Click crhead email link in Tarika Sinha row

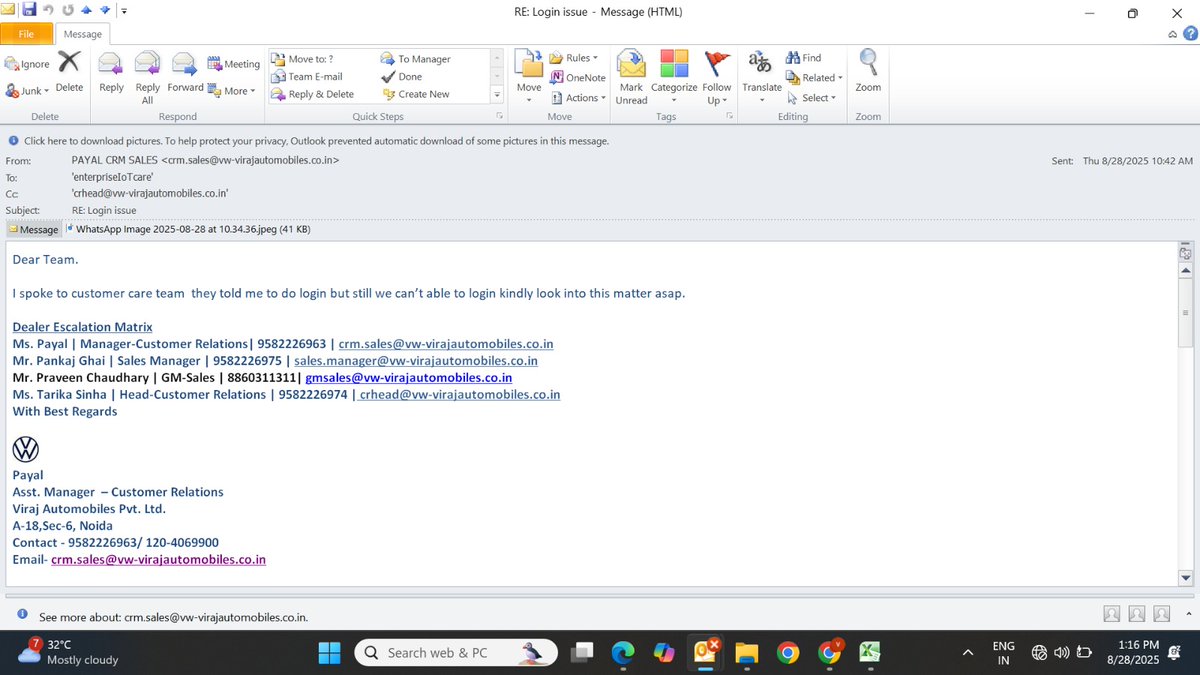click(x=460, y=395)
